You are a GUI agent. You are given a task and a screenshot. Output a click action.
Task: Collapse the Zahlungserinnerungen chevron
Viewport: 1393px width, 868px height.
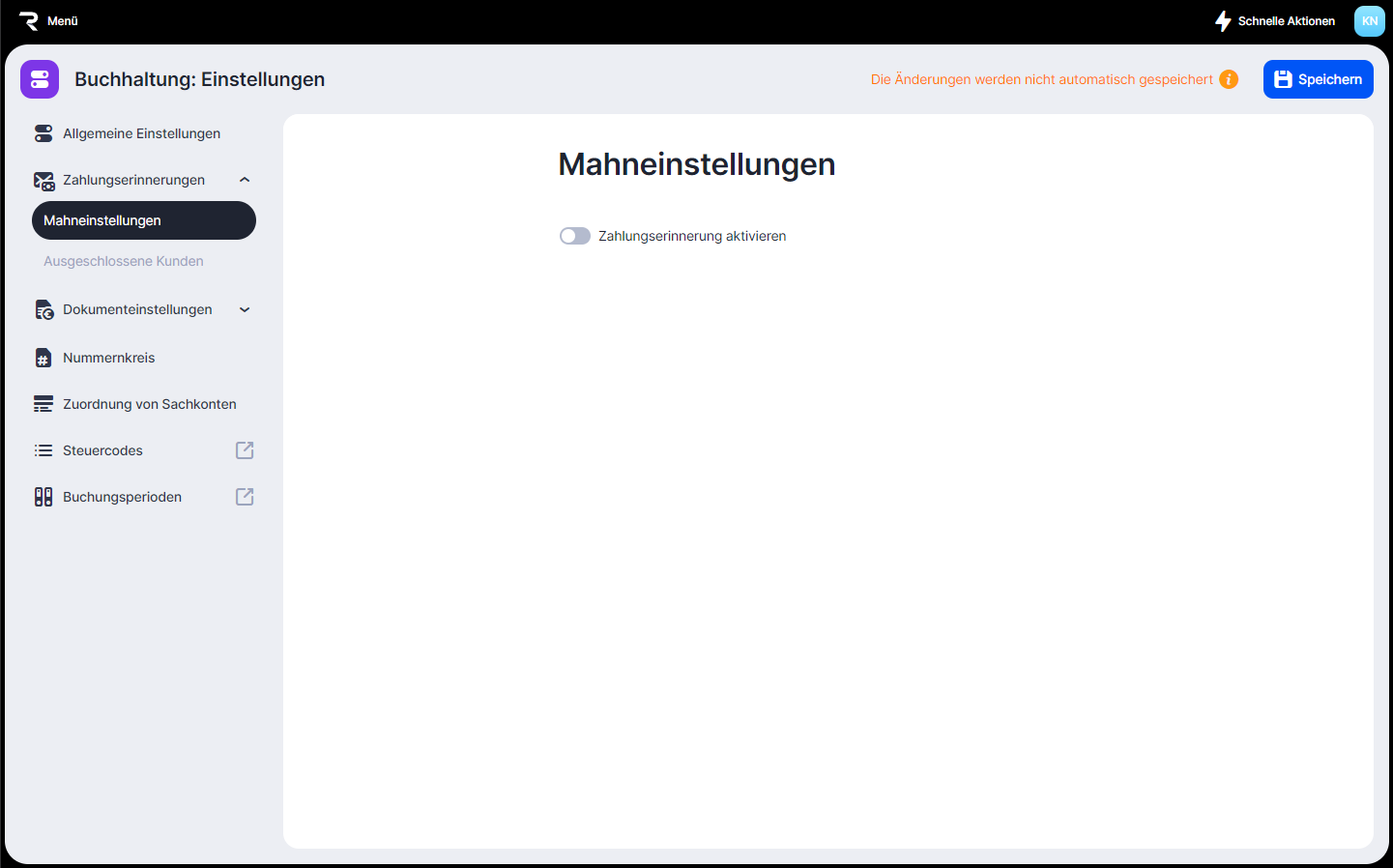pos(245,180)
